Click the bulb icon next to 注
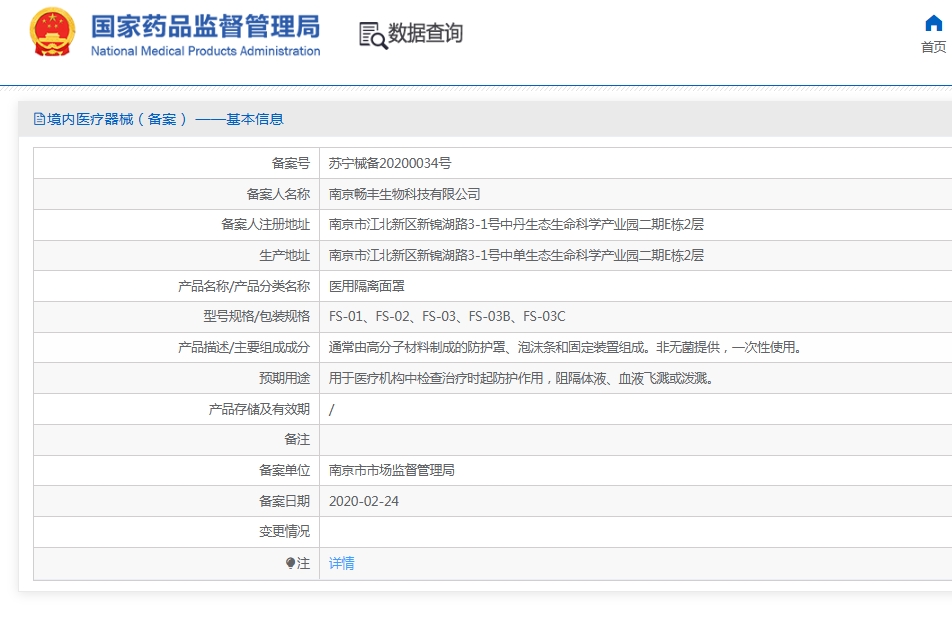This screenshot has width=952, height=618. [290, 563]
